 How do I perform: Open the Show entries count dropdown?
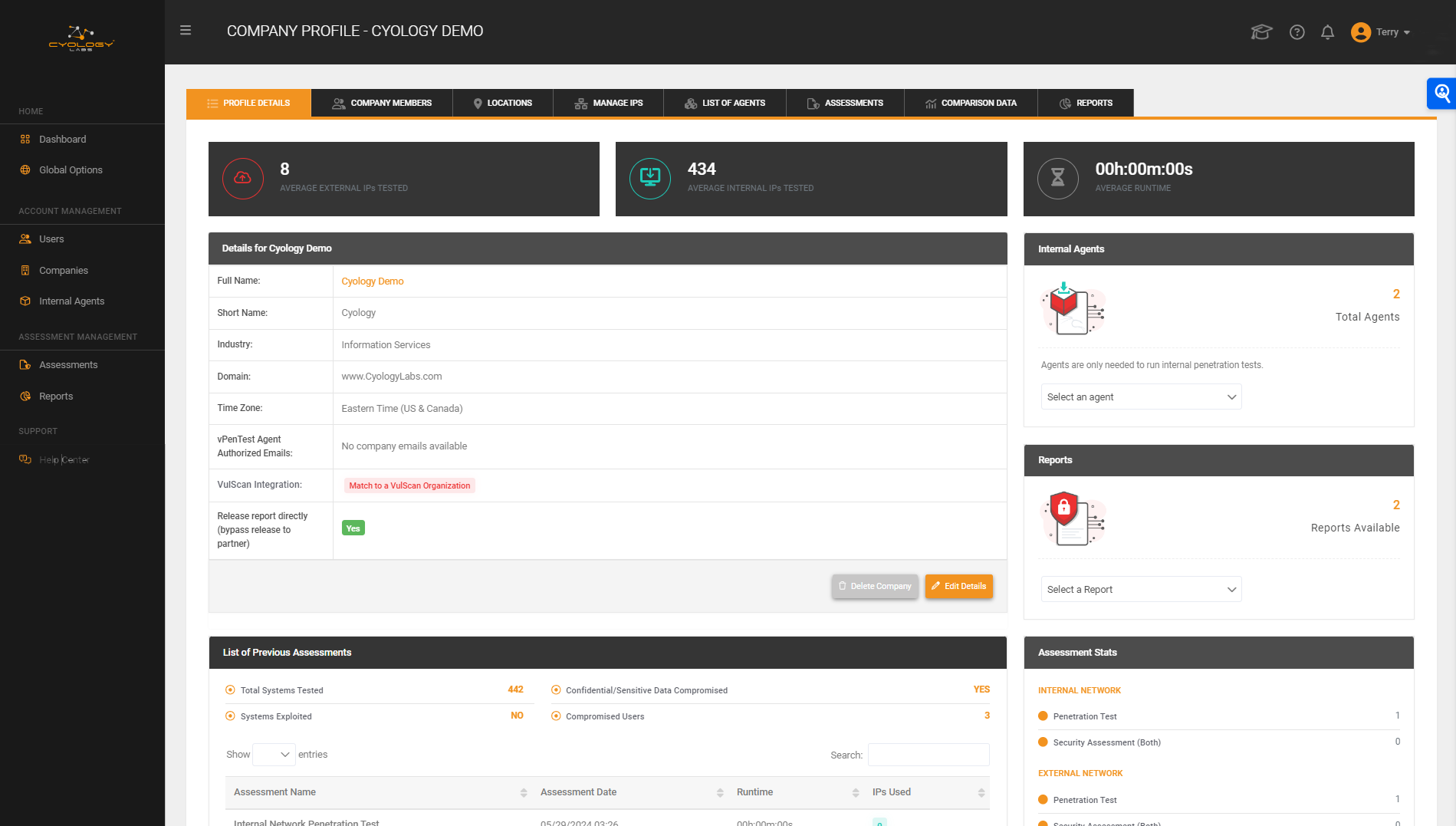pyautogui.click(x=274, y=755)
